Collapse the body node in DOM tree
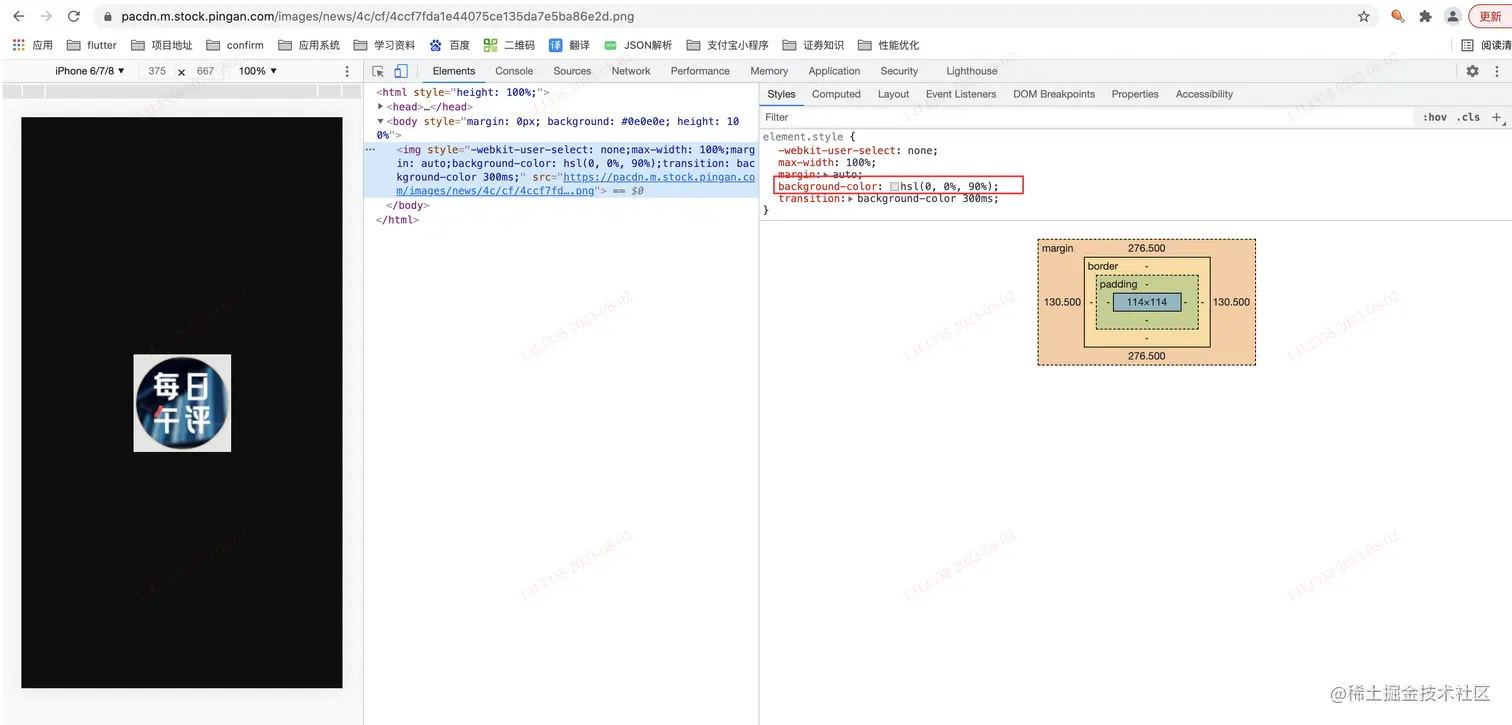 380,121
